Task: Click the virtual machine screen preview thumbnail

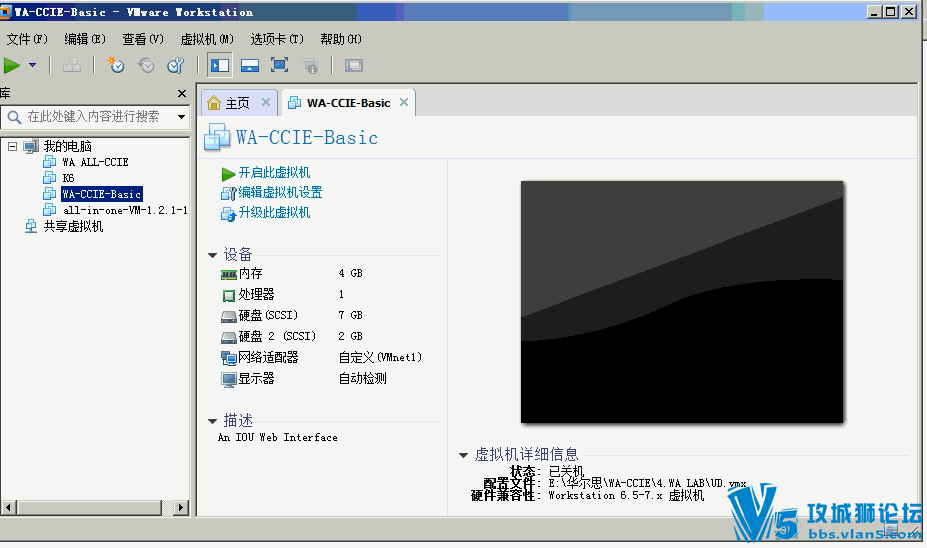Action: coord(682,302)
